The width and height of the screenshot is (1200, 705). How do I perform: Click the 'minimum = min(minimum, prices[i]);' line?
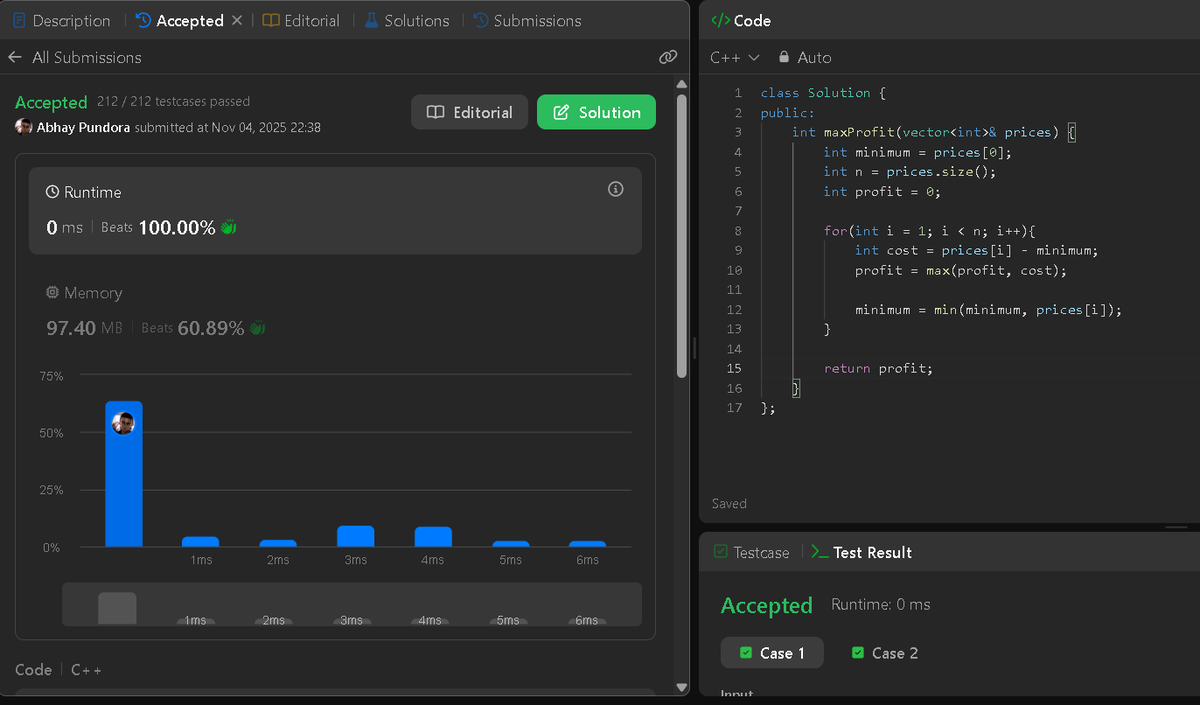[x=988, y=309]
